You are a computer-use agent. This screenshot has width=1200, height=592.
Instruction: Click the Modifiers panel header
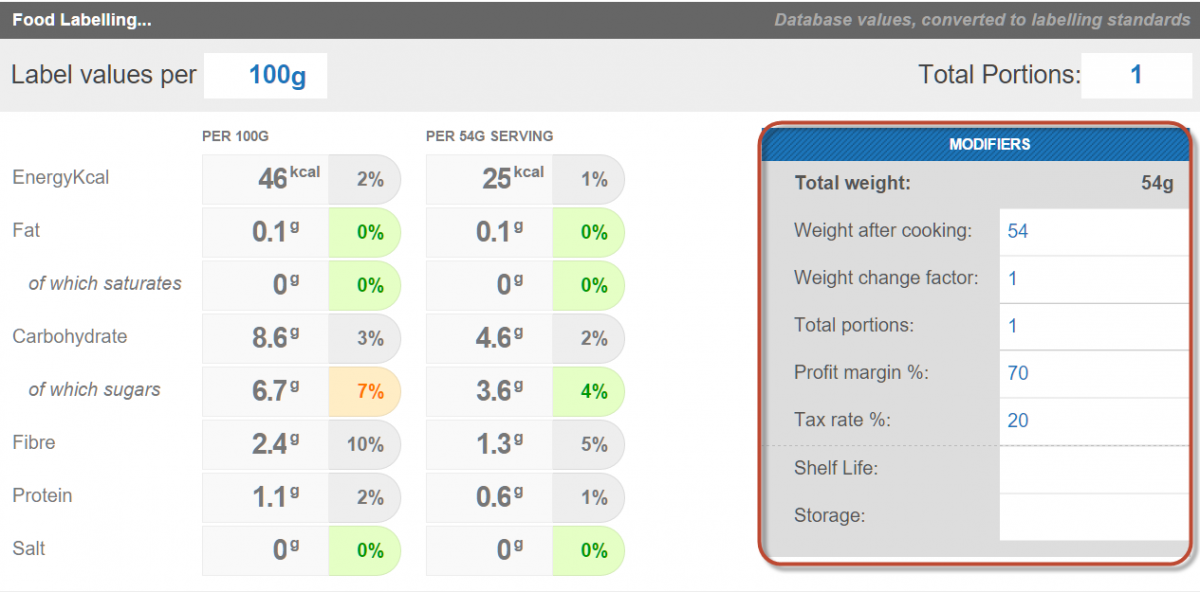976,144
